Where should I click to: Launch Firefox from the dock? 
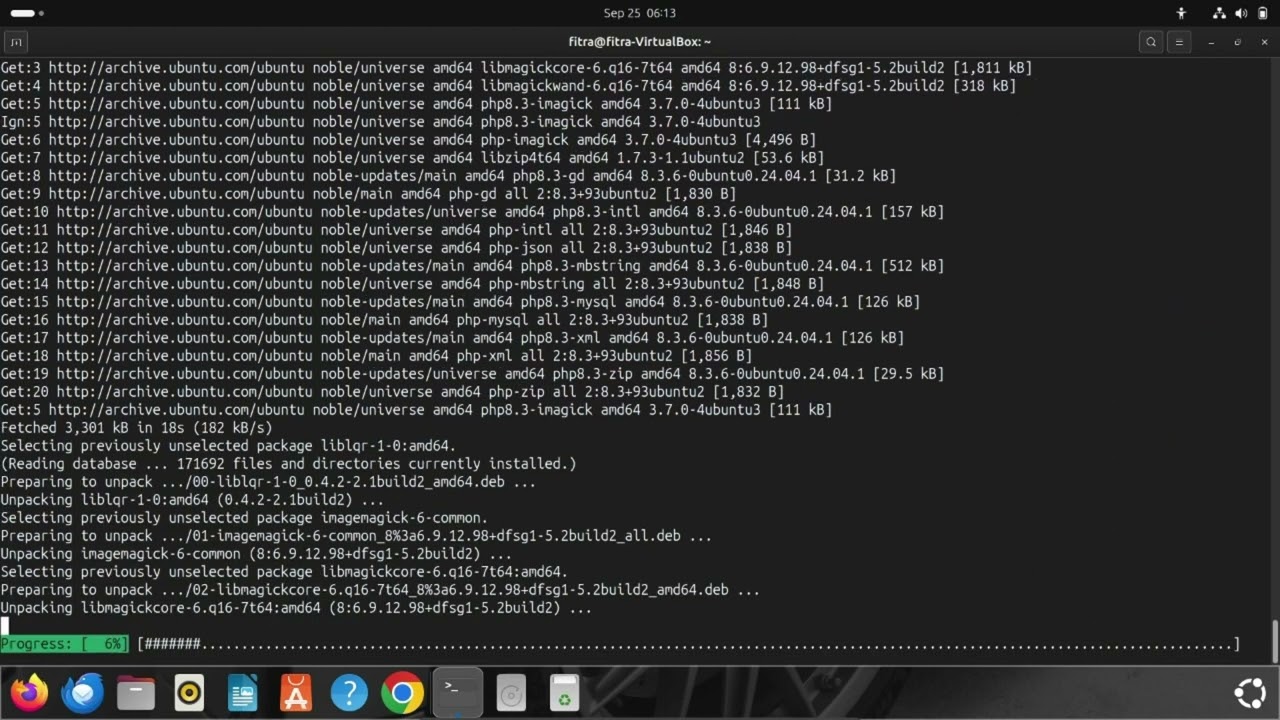(x=29, y=692)
